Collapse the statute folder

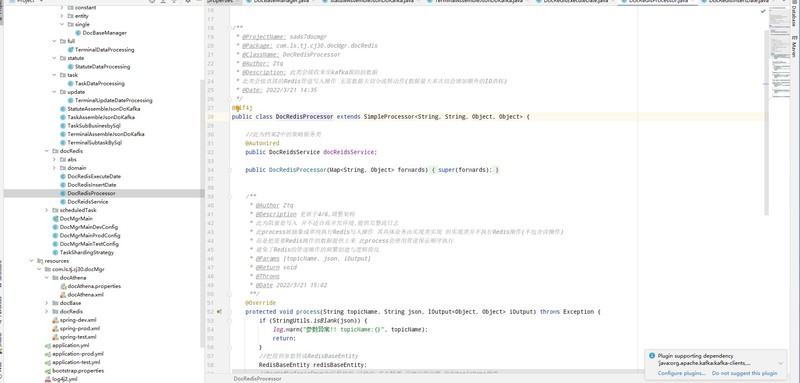click(55, 58)
